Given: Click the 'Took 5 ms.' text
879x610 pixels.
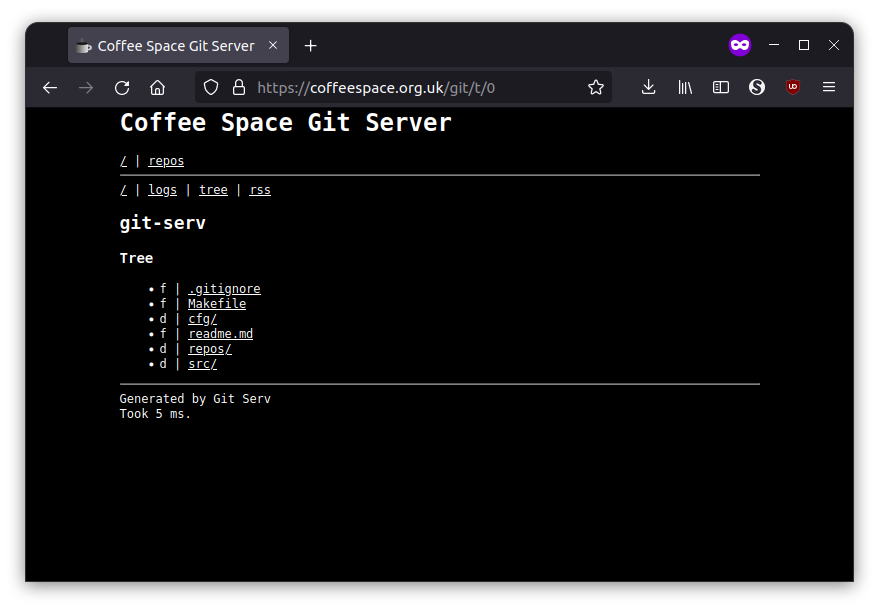Looking at the screenshot, I should click(x=155, y=414).
